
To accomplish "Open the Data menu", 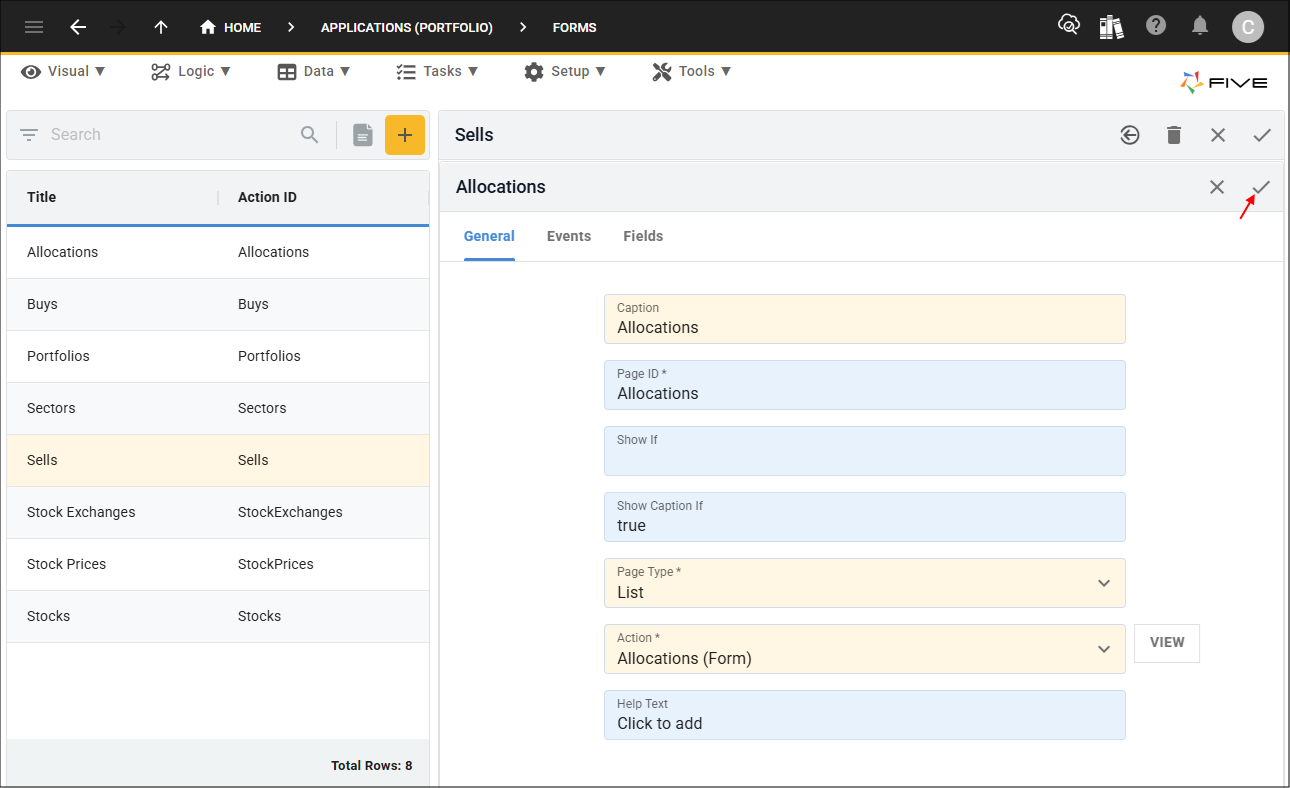I will [x=314, y=71].
